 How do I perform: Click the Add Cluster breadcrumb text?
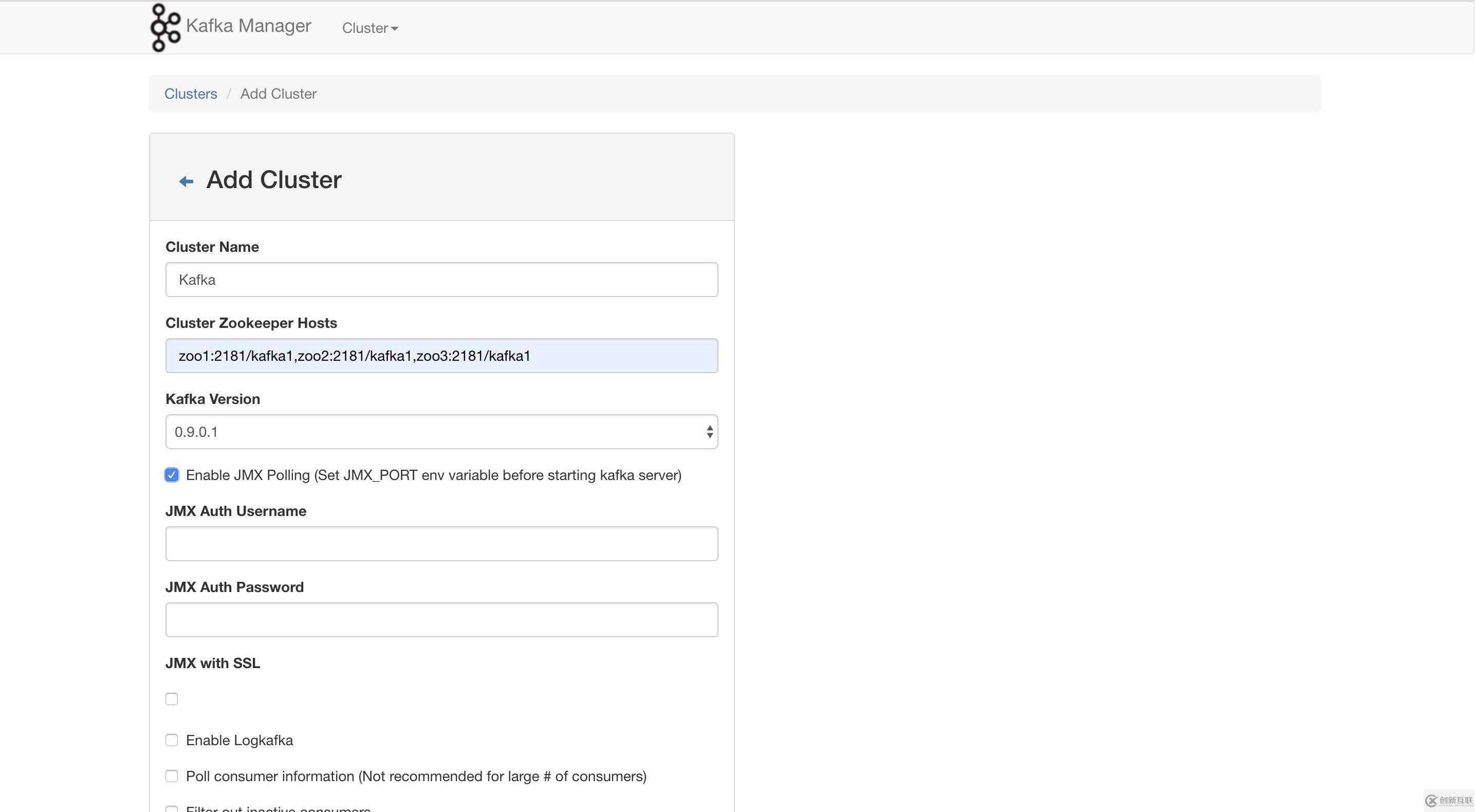[x=278, y=94]
